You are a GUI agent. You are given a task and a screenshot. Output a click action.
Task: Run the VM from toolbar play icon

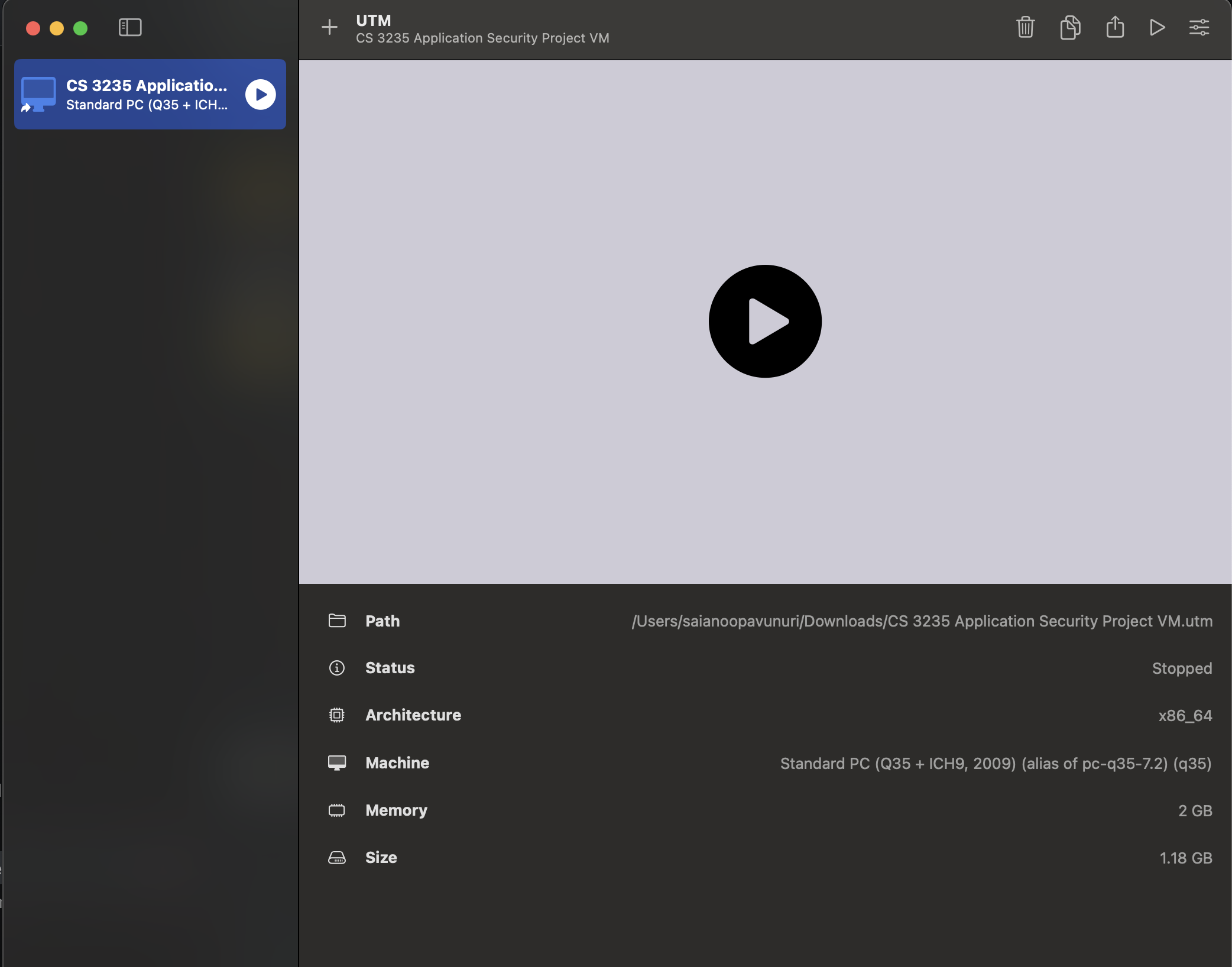[1157, 27]
